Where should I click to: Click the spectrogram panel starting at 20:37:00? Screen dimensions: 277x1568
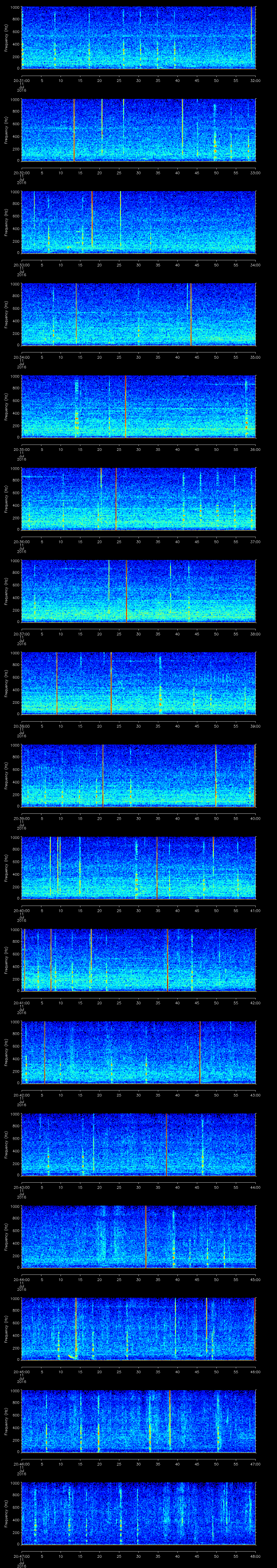pyautogui.click(x=138, y=592)
